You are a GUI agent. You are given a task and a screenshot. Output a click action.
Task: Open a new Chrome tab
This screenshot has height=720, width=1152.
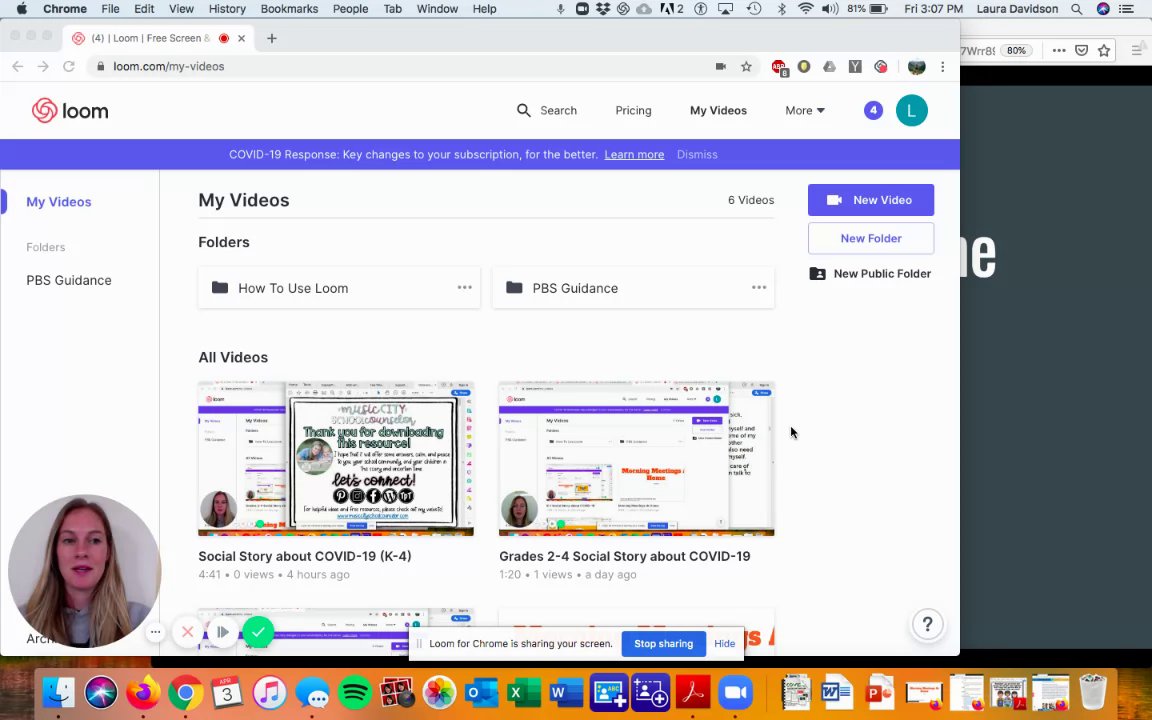pyautogui.click(x=272, y=38)
